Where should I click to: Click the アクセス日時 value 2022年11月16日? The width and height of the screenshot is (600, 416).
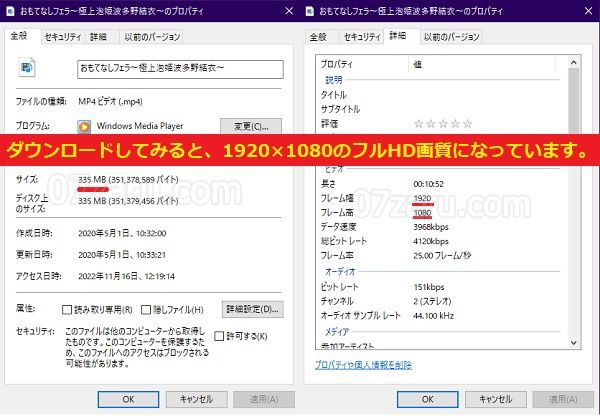[x=111, y=276]
